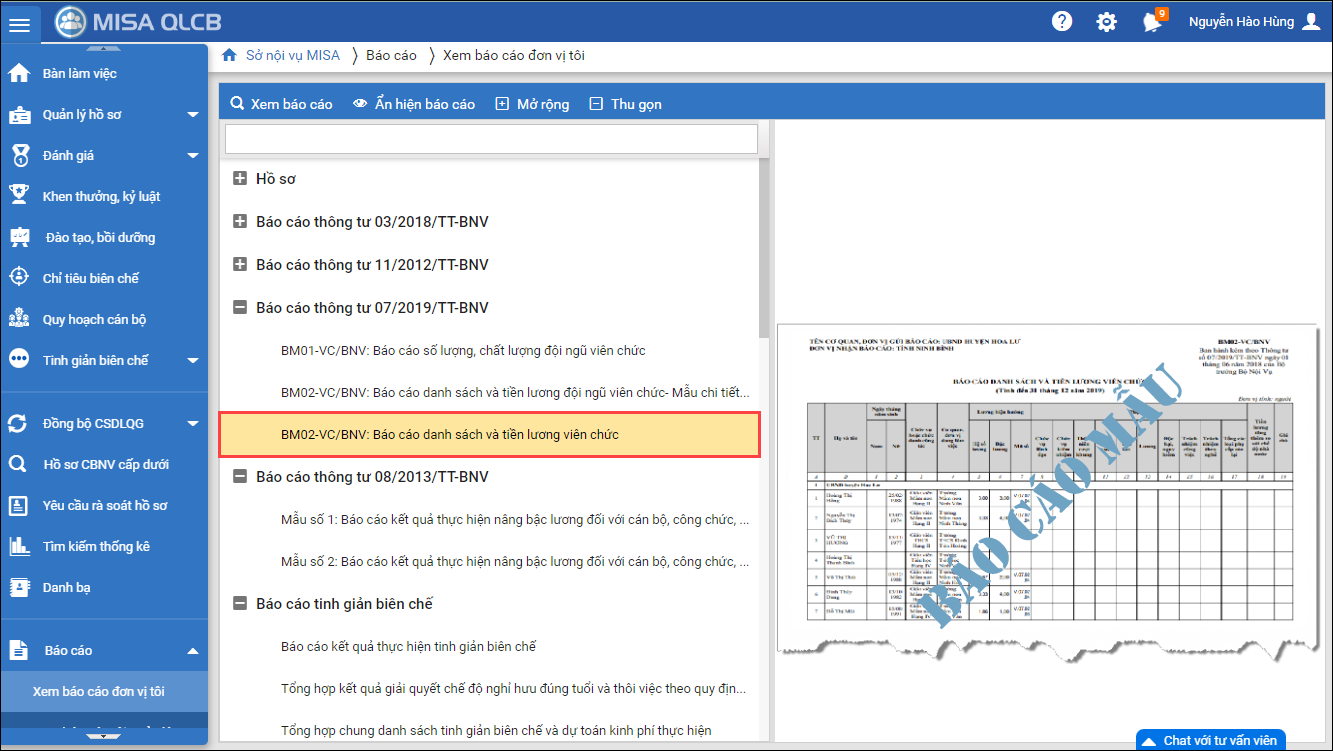This screenshot has width=1333, height=751.
Task: Click the Tìm kiếm thống kê chart icon
Action: tap(19, 546)
